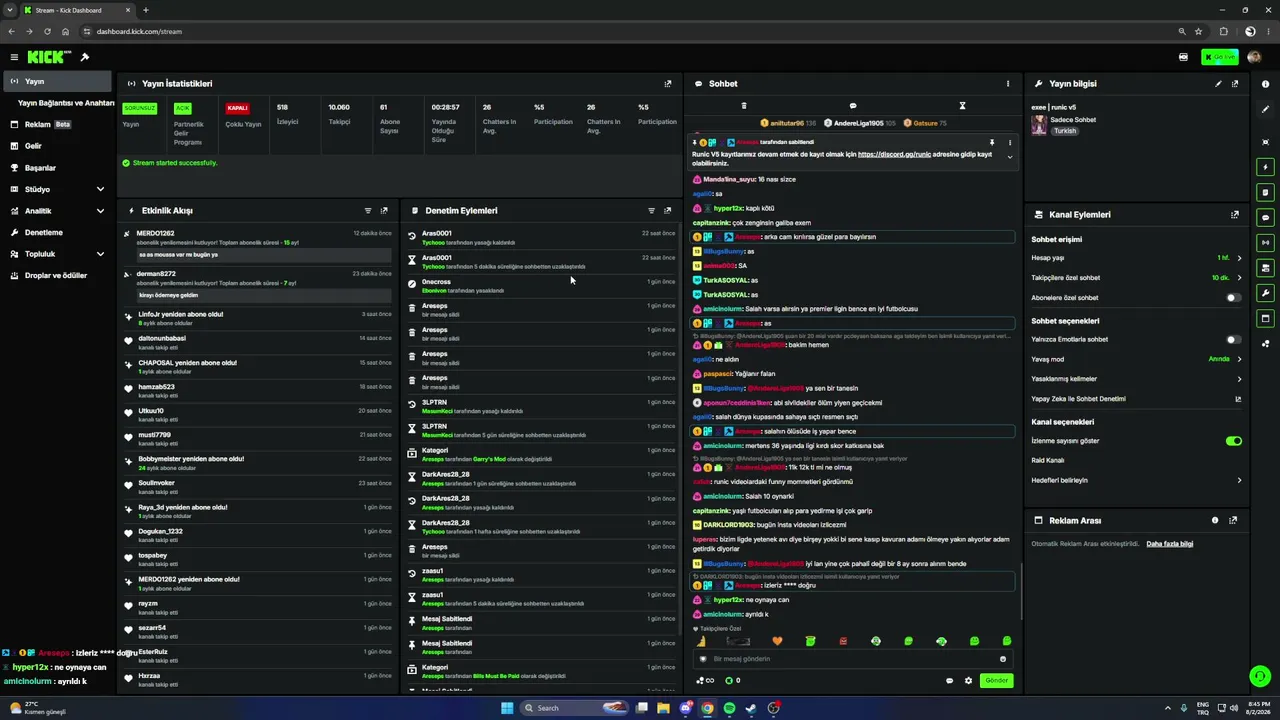Open Yavaş mod options chevron
1280x720 pixels.
coord(1239,359)
